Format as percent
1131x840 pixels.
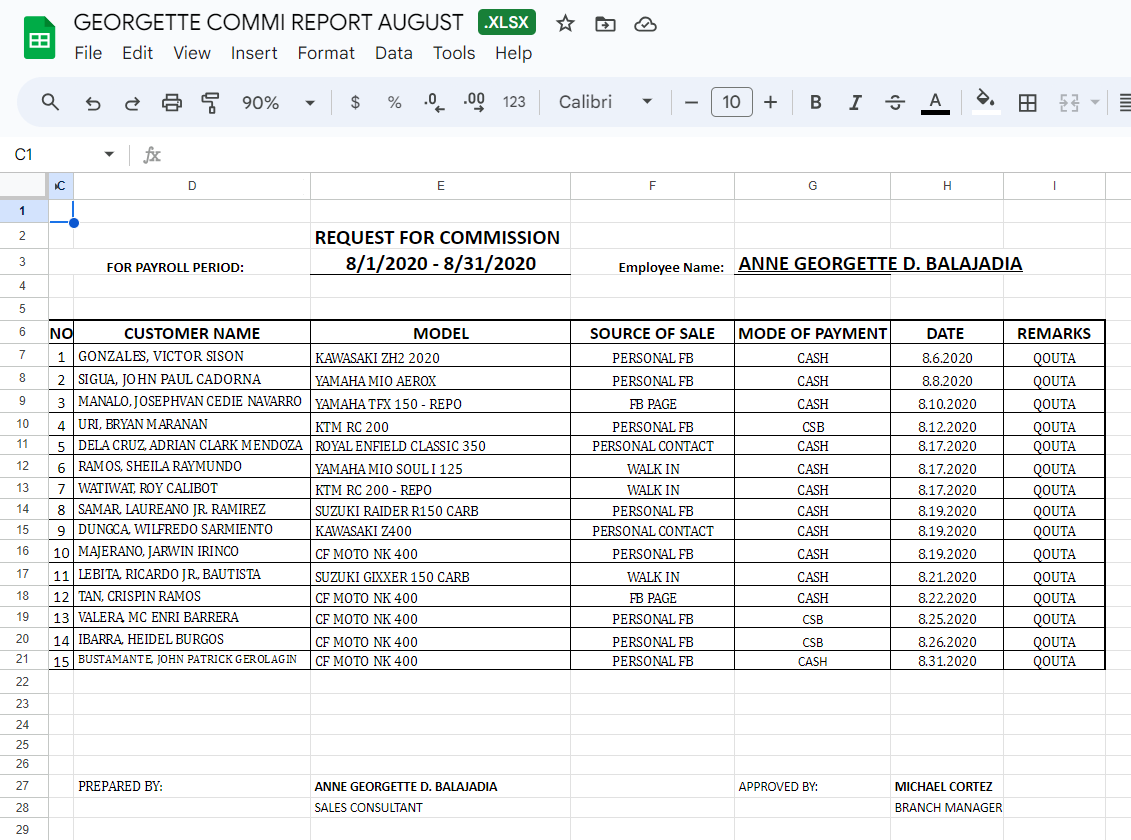point(394,102)
